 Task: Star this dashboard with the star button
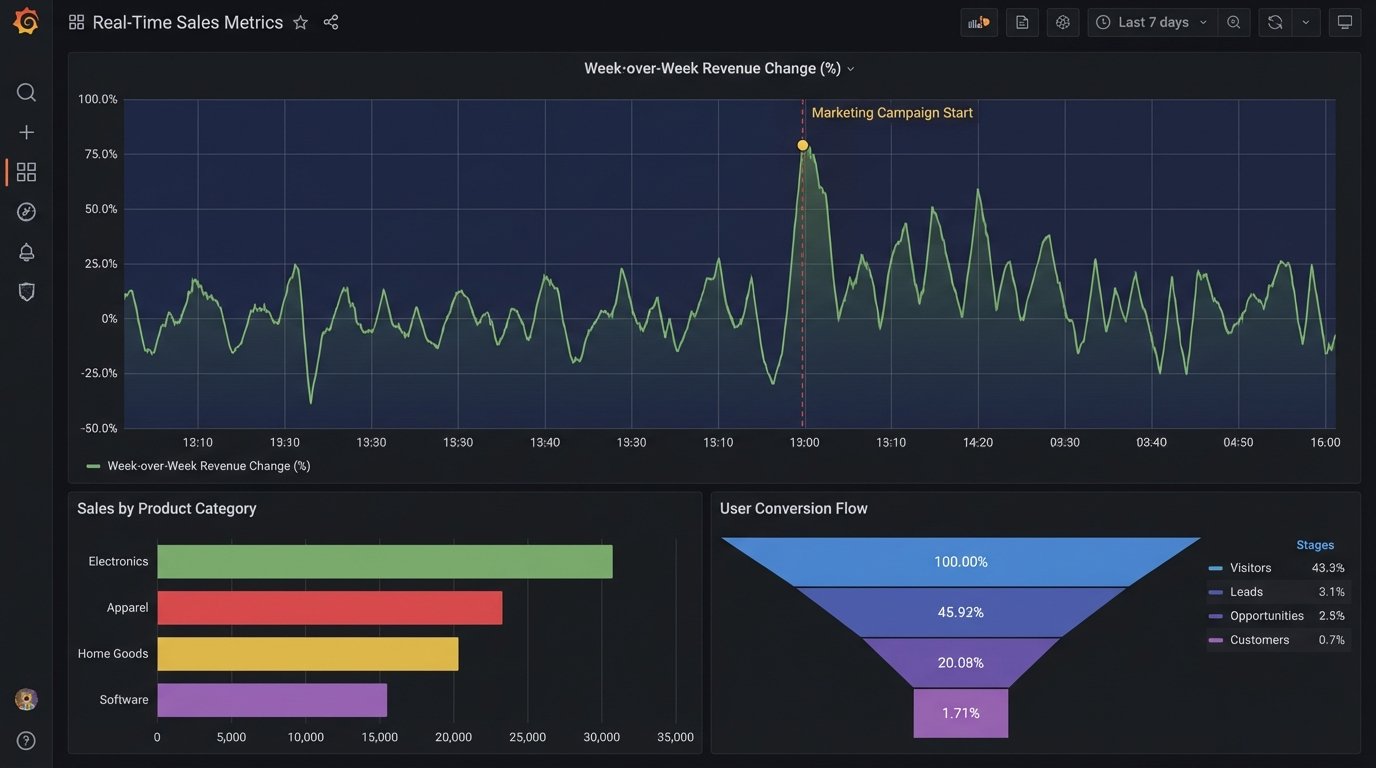tap(300, 21)
